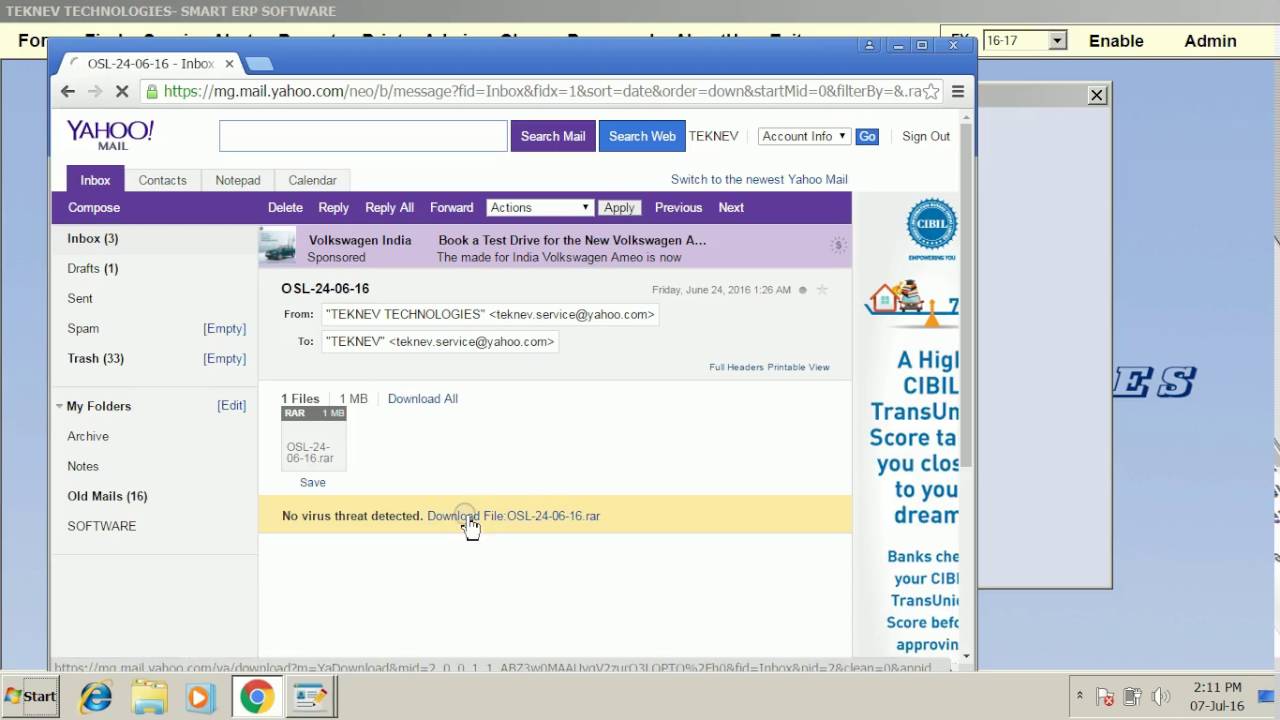Click the action center flag icon
The image size is (1280, 720).
tap(1105, 696)
